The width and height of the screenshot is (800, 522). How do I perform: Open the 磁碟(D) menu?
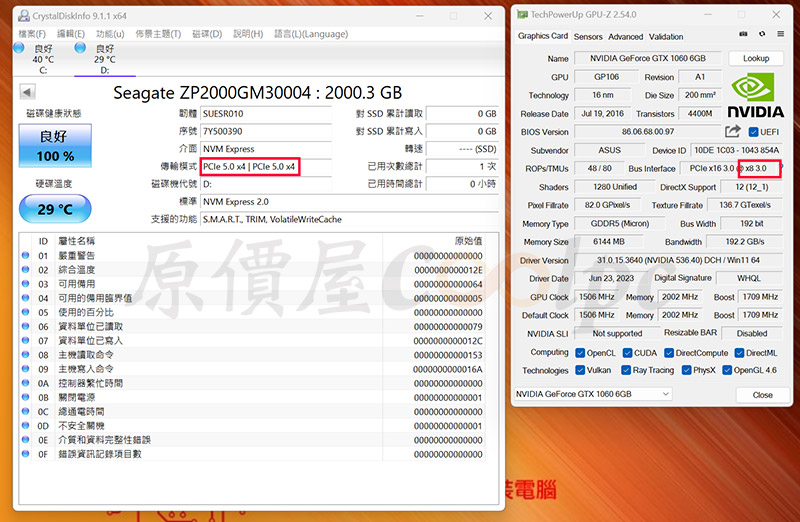pyautogui.click(x=207, y=34)
